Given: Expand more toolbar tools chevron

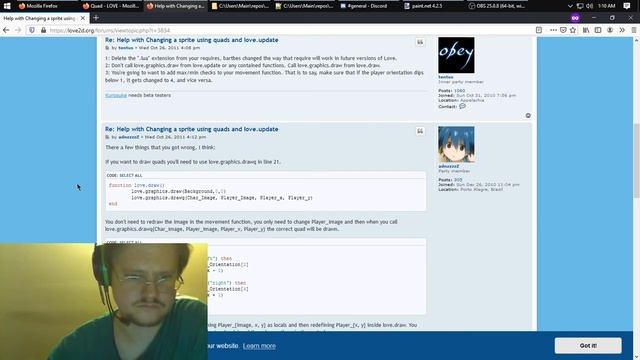Looking at the screenshot, I should pyautogui.click(x=622, y=30).
